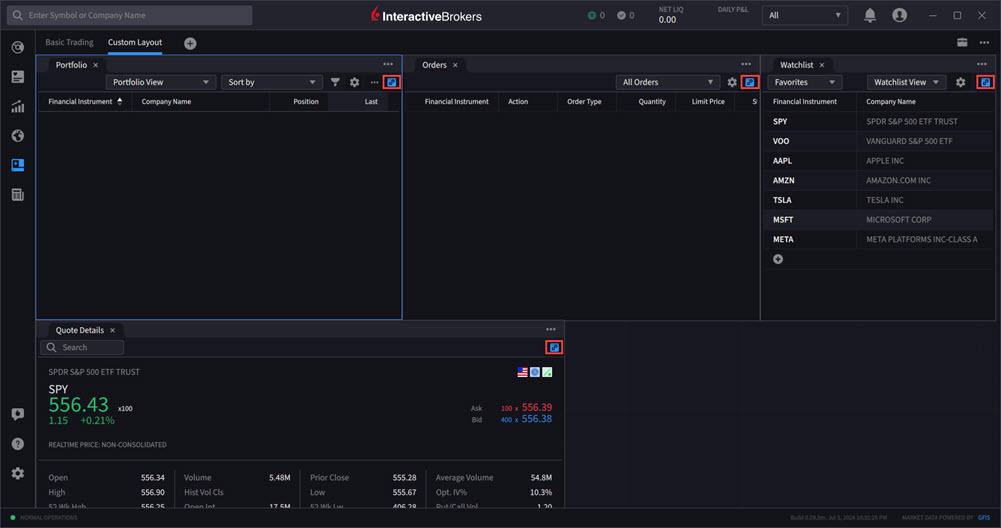Open Orders panel three-dot menu

coord(746,64)
